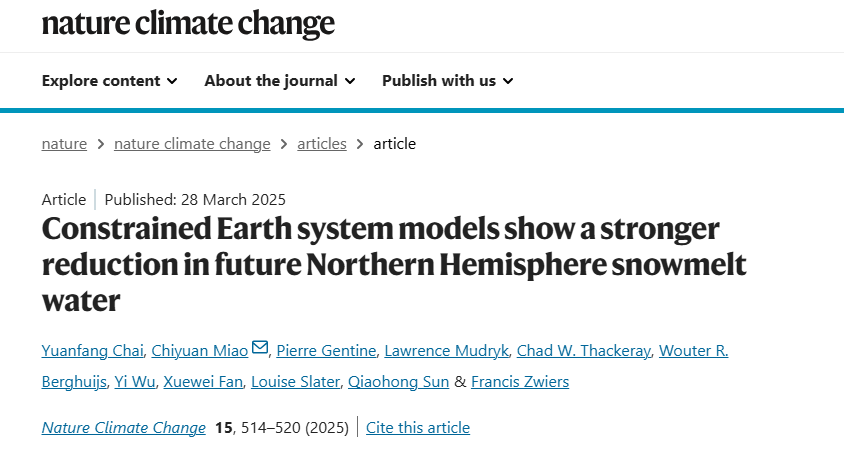Viewport: 844px width, 454px height.
Task: Go to nature breadcrumb link
Action: coord(64,144)
